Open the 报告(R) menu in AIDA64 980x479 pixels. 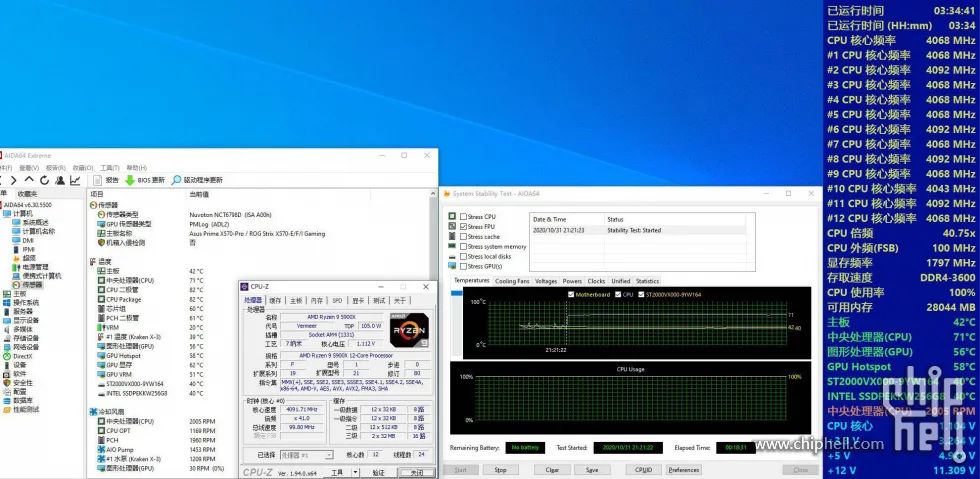pyautogui.click(x=56, y=168)
